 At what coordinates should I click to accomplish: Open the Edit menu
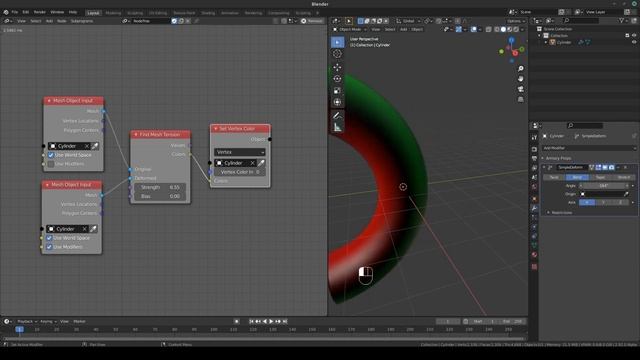26,12
